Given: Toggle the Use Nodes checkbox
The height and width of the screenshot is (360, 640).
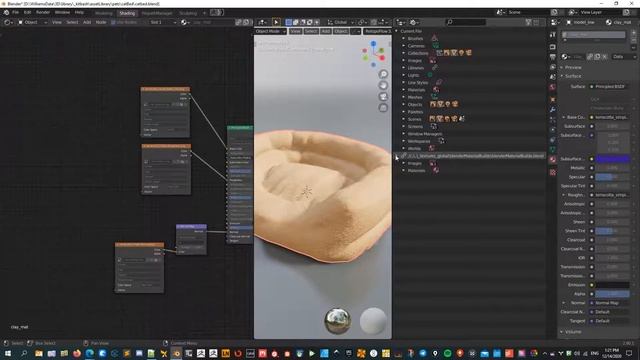Looking at the screenshot, I should (113, 22).
